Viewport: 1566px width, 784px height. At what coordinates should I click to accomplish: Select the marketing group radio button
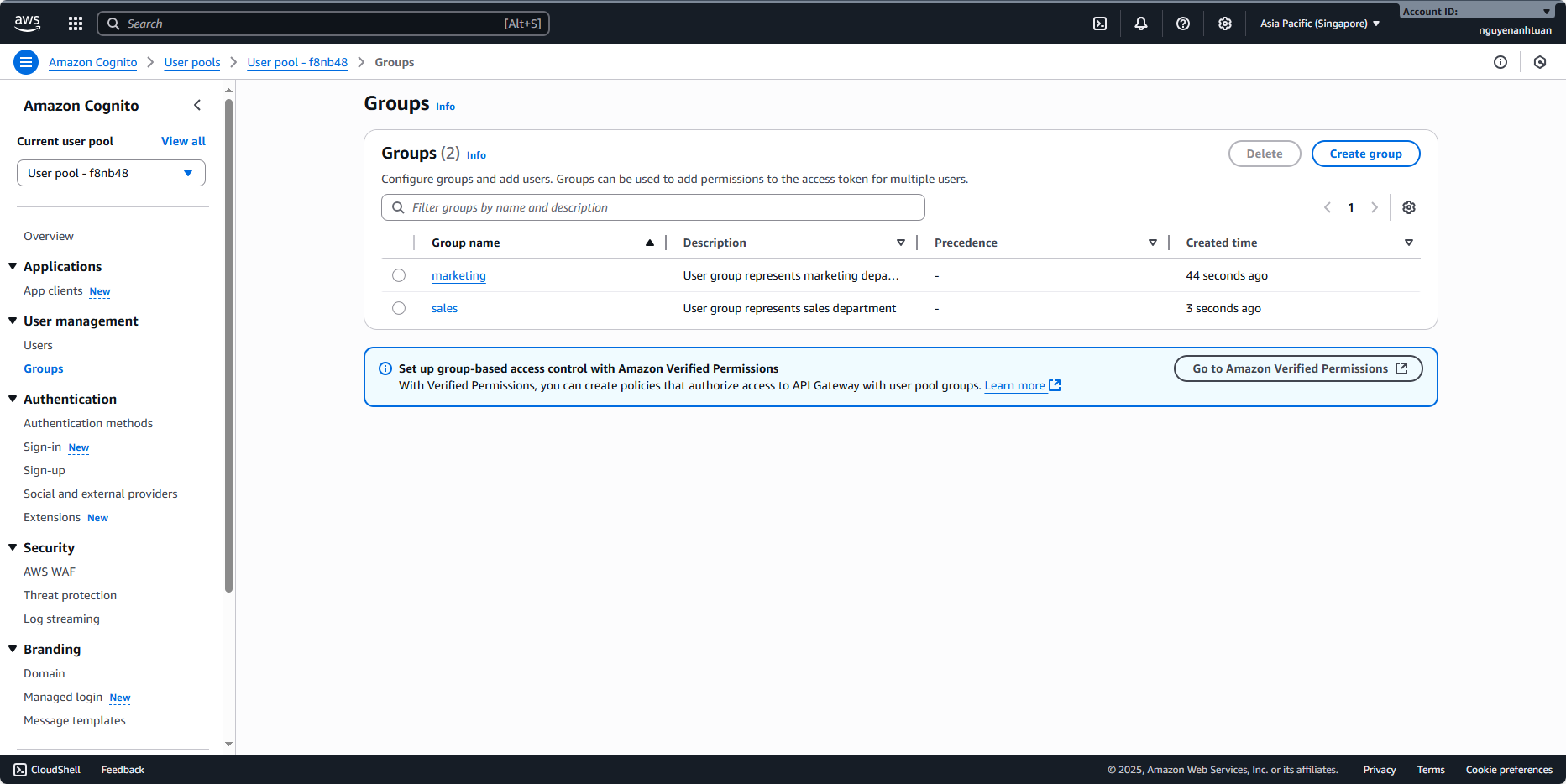399,275
